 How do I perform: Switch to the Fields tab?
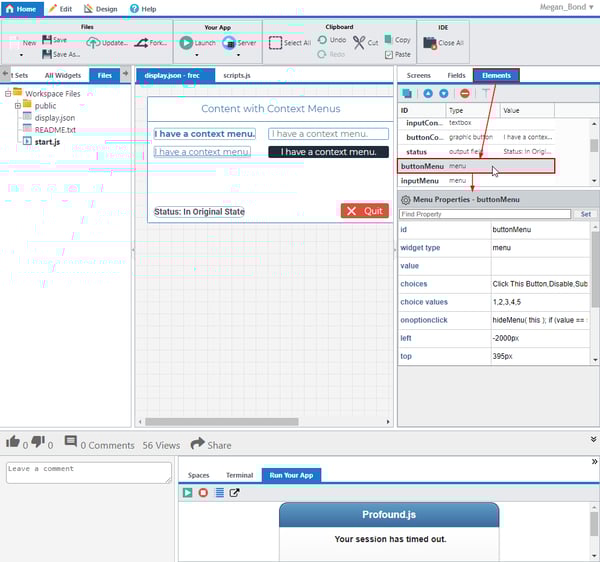pos(456,75)
